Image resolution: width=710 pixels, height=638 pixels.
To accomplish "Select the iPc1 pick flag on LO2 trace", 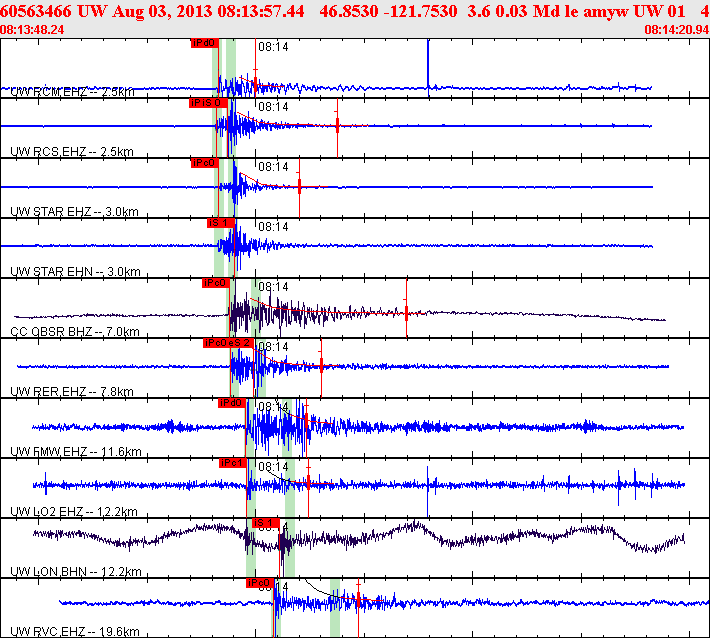I will coord(233,463).
